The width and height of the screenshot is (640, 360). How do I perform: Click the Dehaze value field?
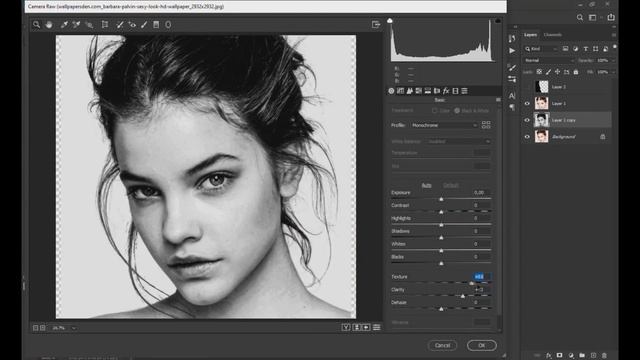[x=481, y=302]
